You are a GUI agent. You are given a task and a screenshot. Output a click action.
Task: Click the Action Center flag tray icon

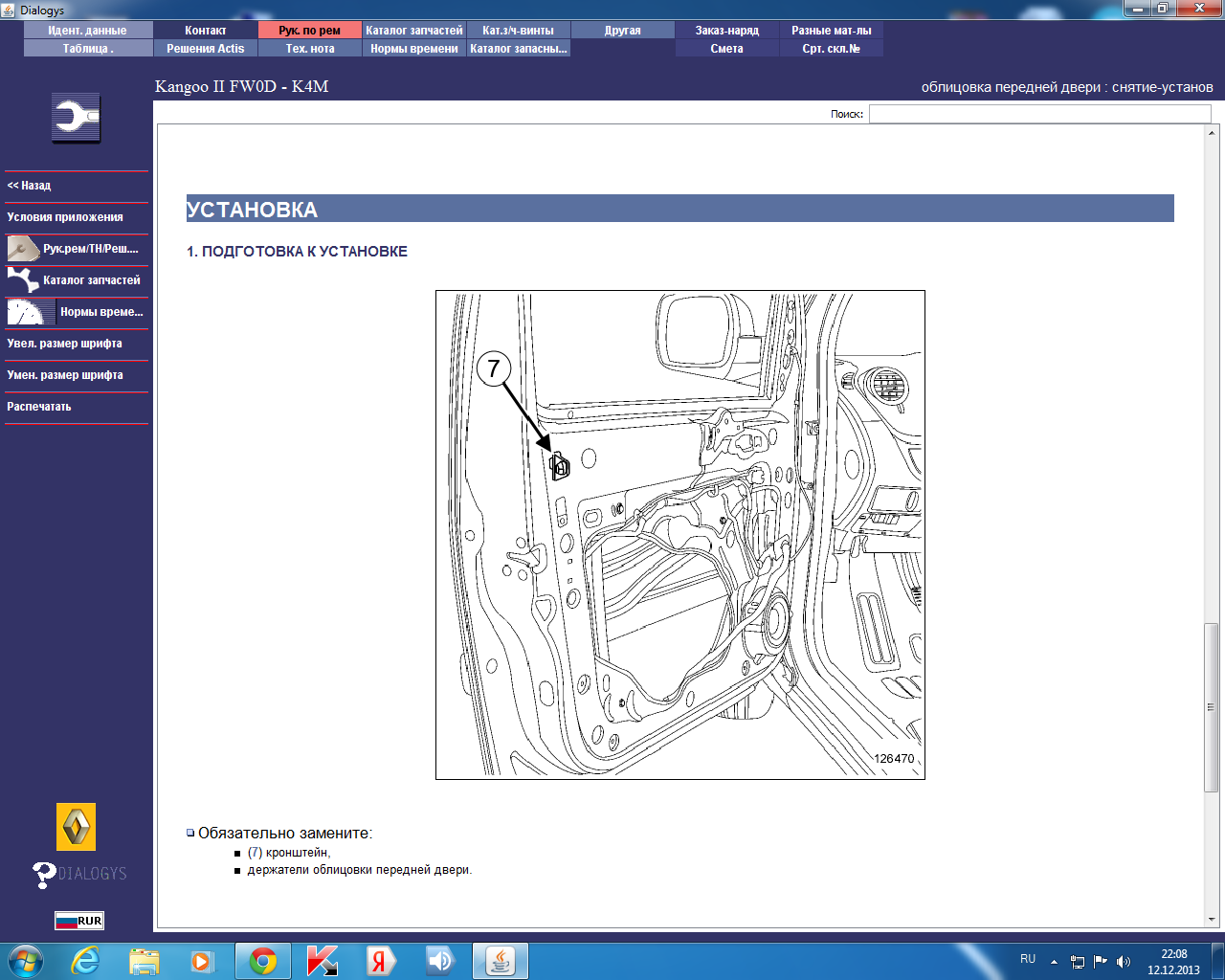coord(1101,962)
